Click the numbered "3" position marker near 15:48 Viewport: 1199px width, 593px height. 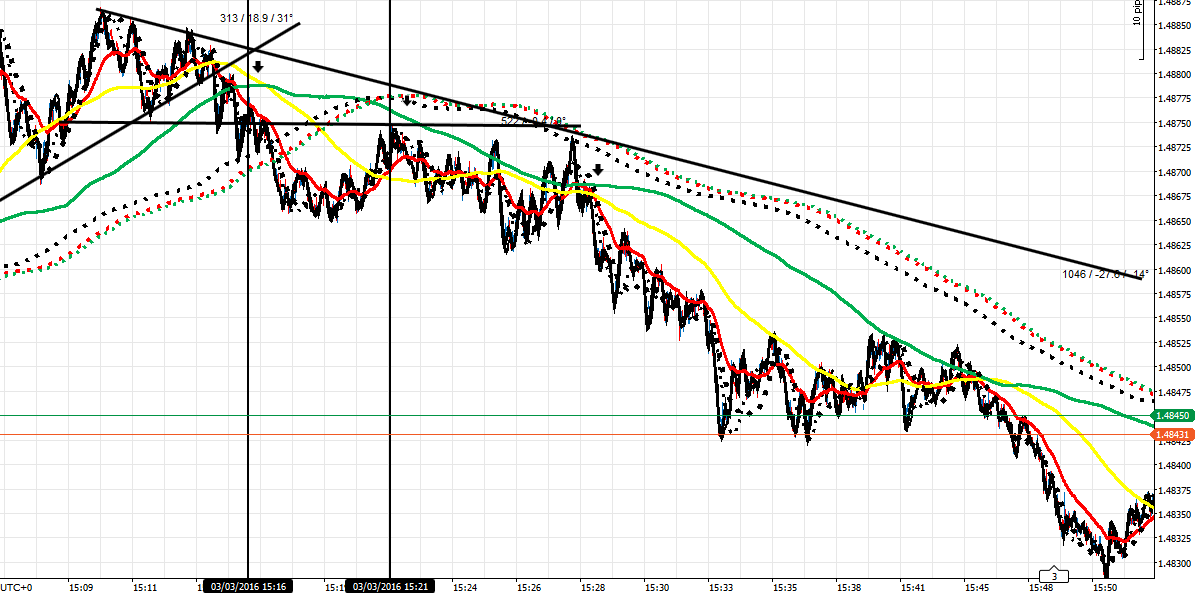(1053, 577)
